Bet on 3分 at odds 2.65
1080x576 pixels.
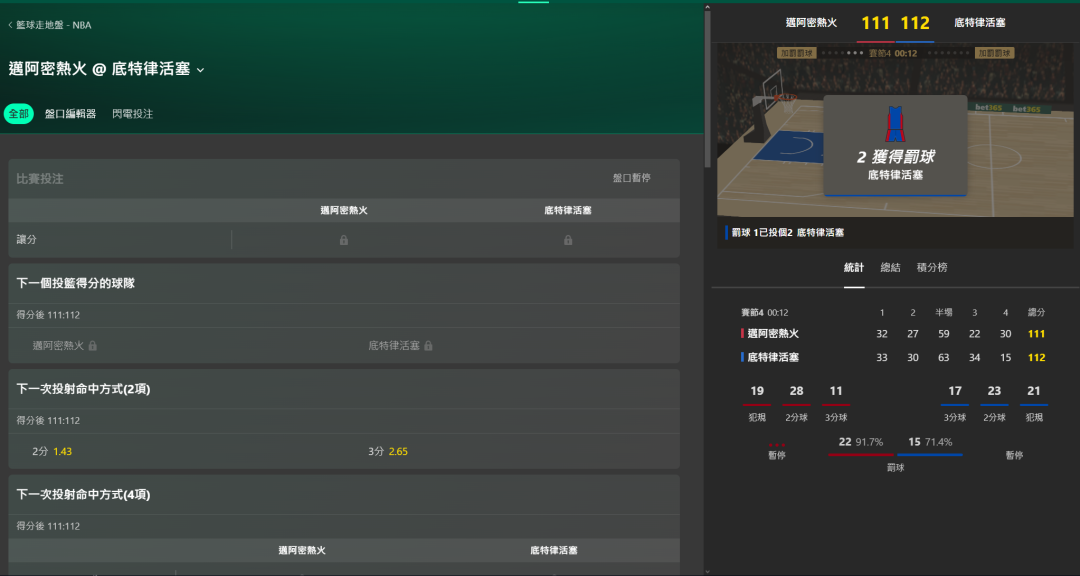[x=388, y=452]
